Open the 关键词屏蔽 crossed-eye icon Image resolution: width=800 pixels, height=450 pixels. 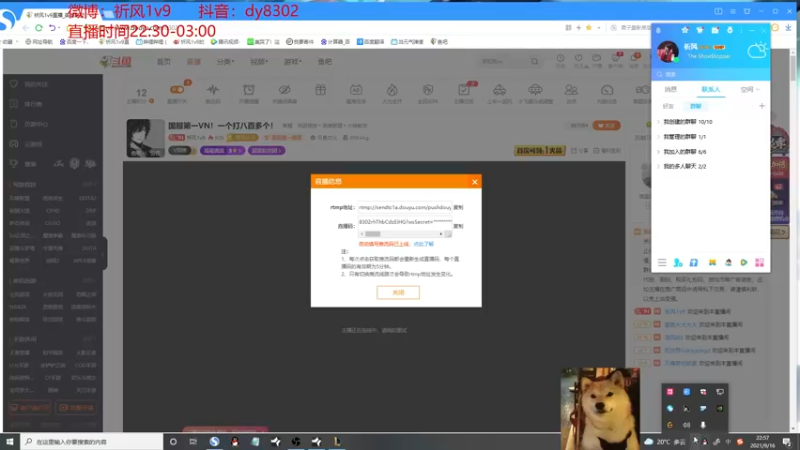coord(284,90)
